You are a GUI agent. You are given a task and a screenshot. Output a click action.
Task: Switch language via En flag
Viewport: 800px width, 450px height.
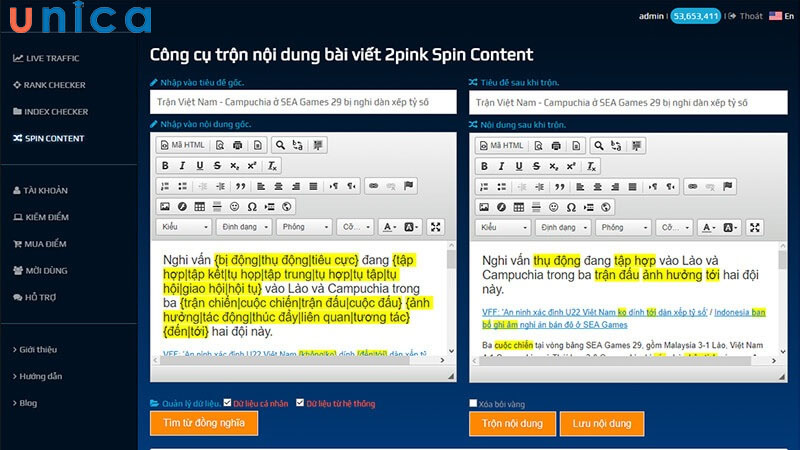(x=782, y=16)
